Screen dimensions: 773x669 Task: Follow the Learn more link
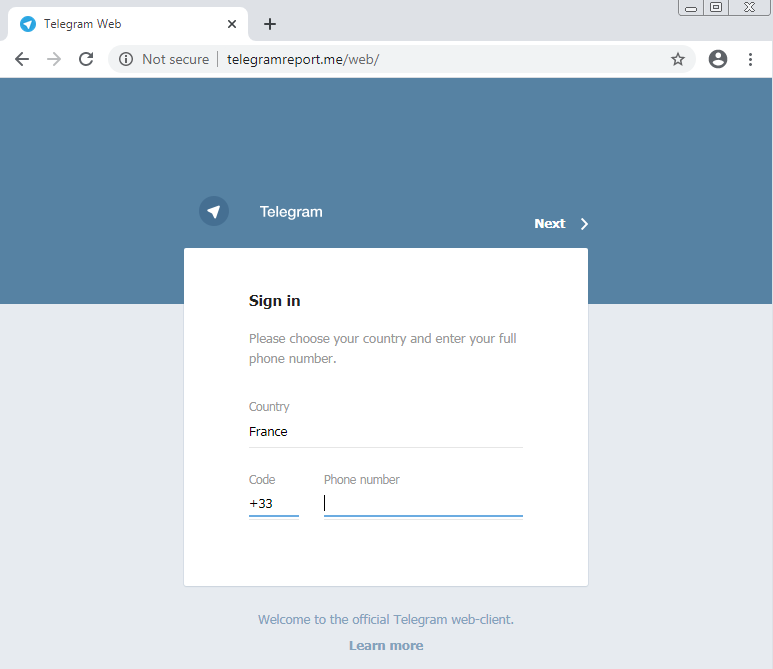point(386,646)
